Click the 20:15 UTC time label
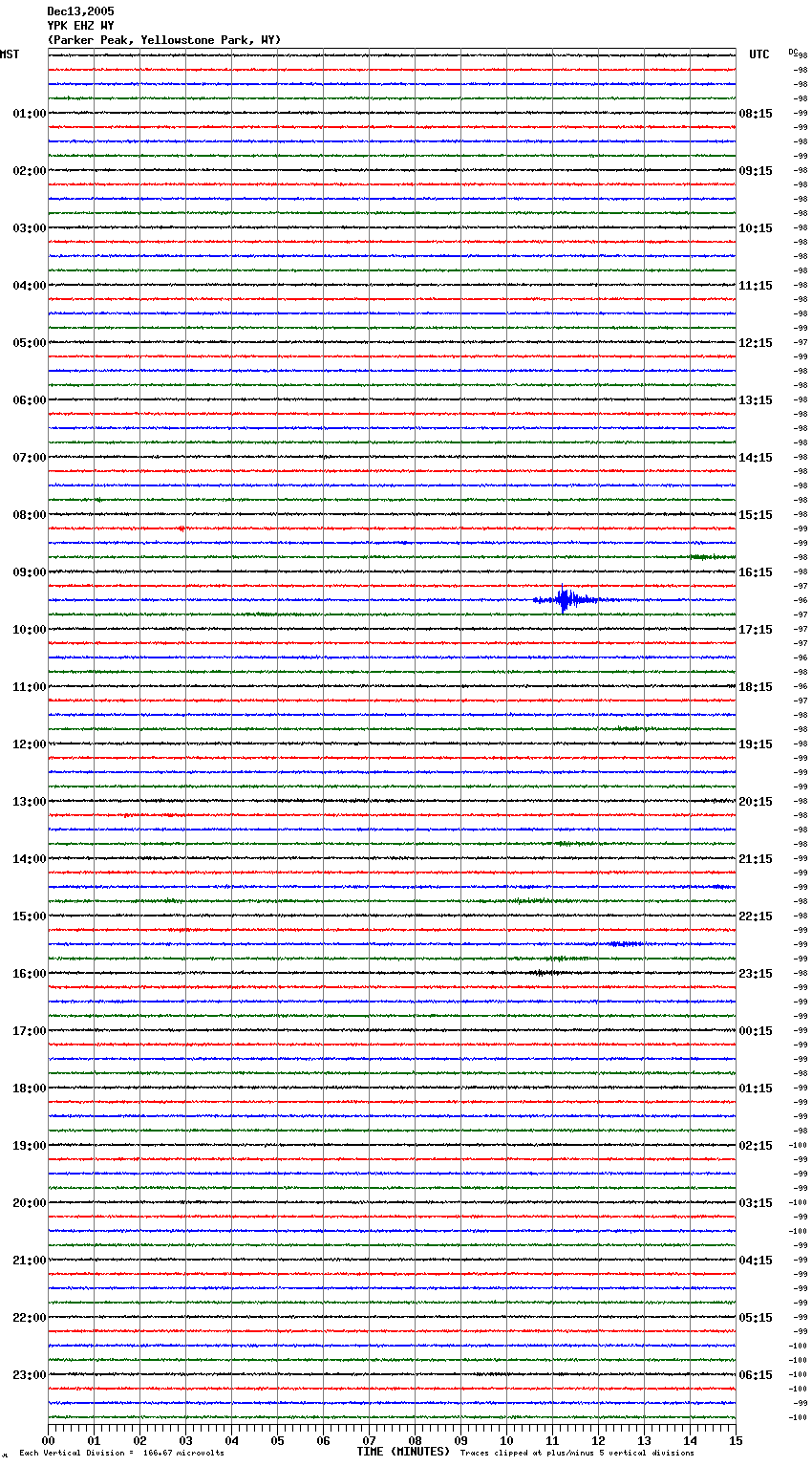Viewport: 812px width, 1466px height. tap(756, 802)
